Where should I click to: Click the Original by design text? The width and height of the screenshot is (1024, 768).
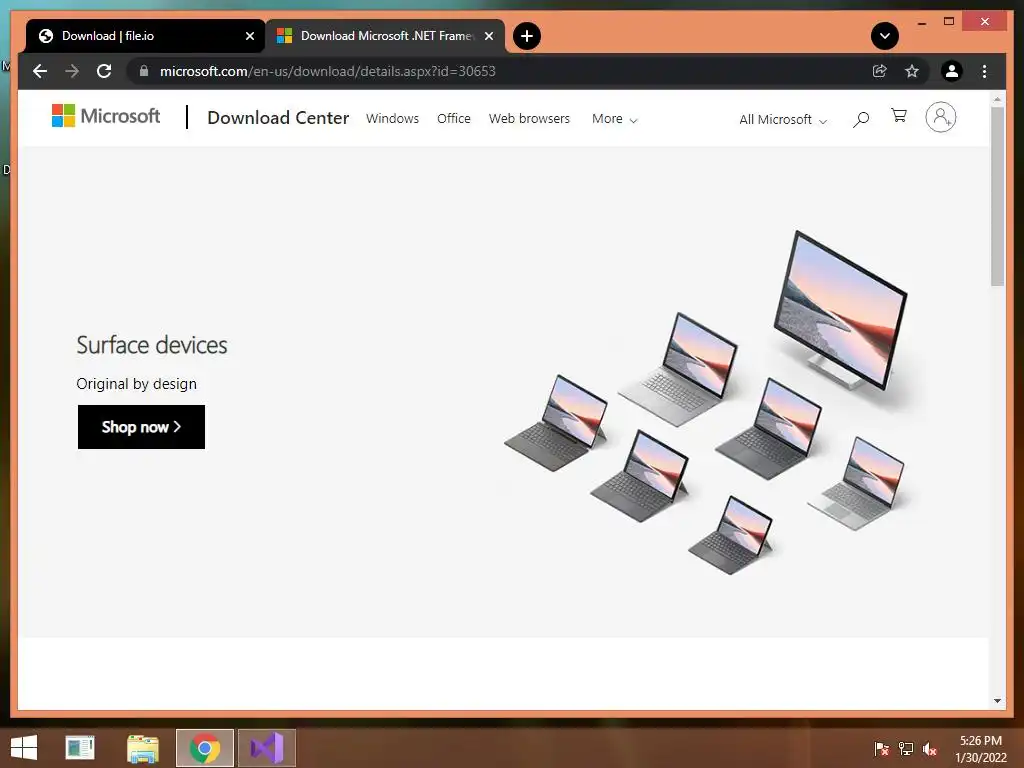pos(136,384)
